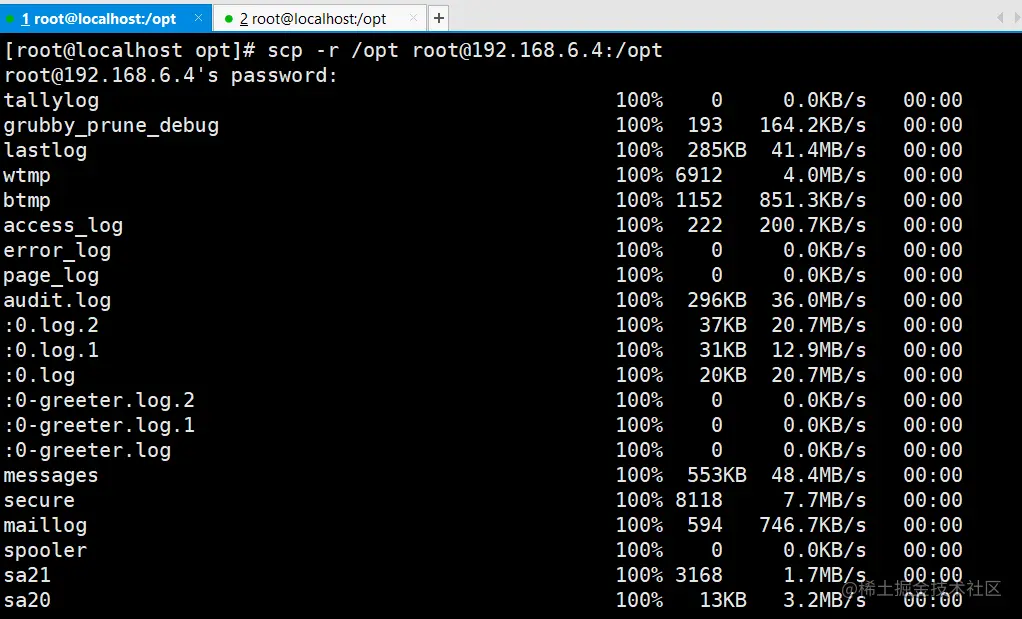Screen dimensions: 1022x619
Task: Click the 553KB size of messages
Action: (x=717, y=475)
